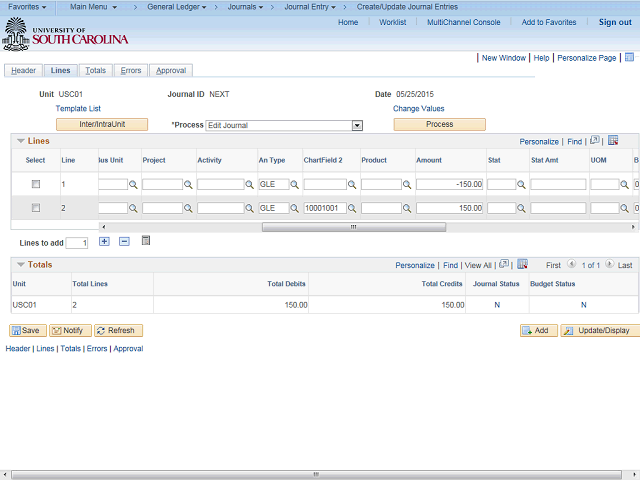Zoom Lines grid in new window icon

coord(595,140)
